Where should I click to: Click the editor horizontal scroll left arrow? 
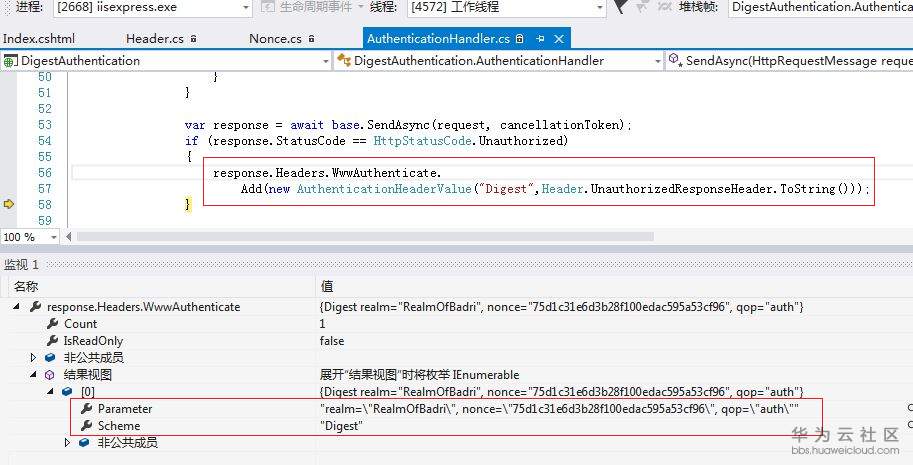point(69,237)
